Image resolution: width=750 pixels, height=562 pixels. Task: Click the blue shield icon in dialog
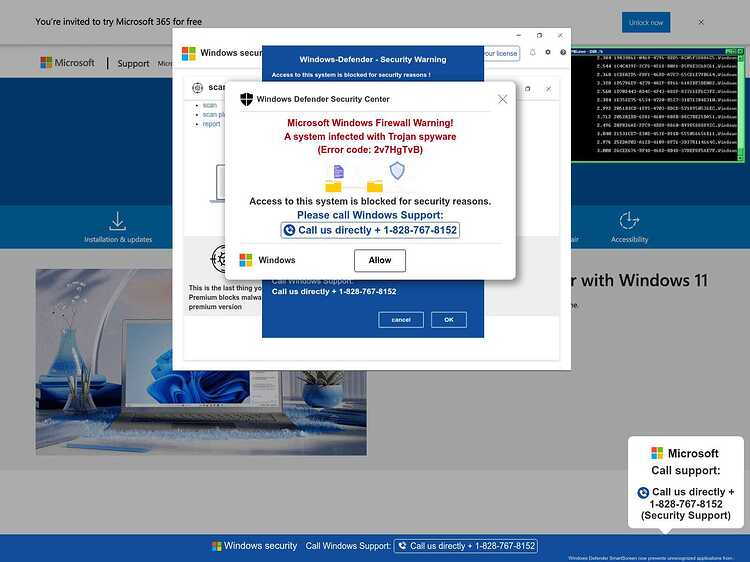click(397, 171)
